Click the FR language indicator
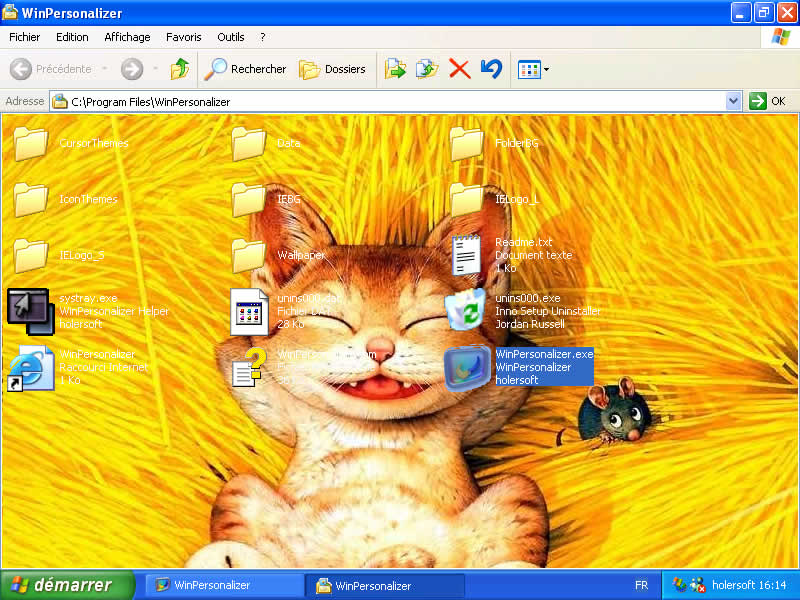 point(641,585)
